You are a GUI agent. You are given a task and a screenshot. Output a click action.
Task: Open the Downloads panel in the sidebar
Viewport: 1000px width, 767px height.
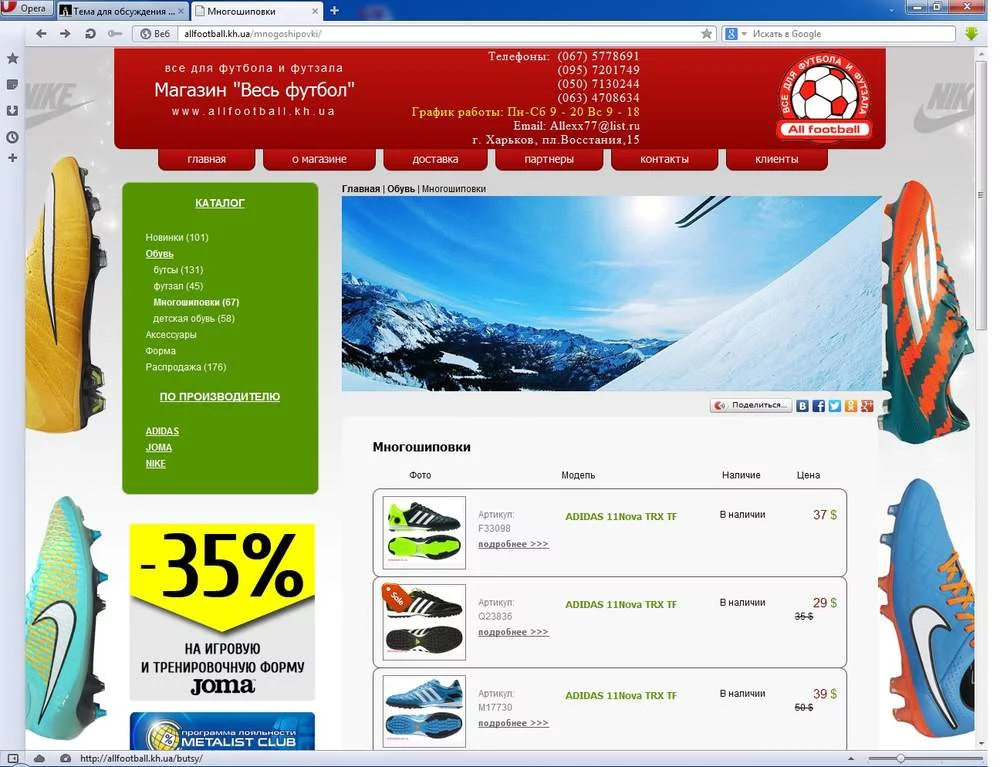tap(12, 111)
